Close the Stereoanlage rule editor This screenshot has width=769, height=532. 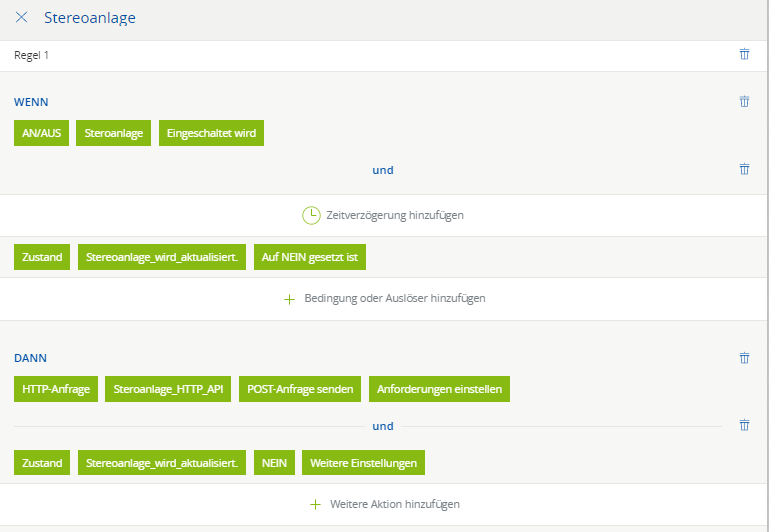tap(21, 18)
